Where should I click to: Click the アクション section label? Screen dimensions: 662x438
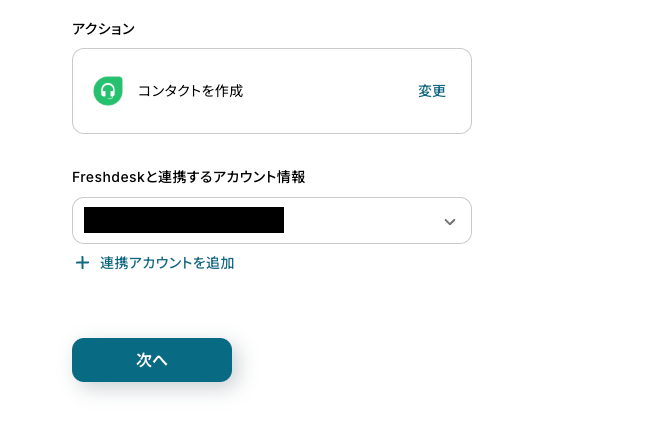tap(103, 28)
